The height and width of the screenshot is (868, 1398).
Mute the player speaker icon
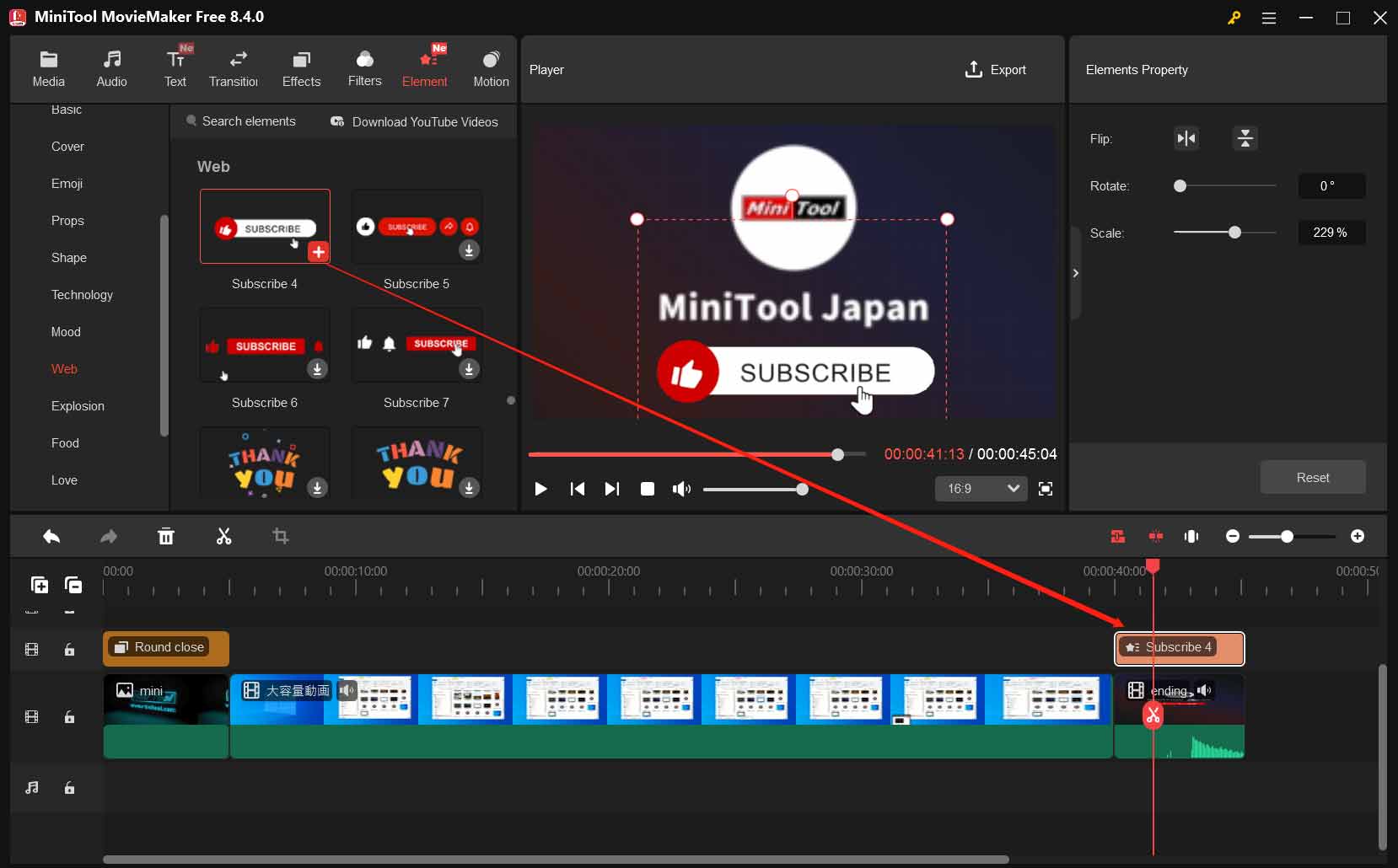(x=681, y=489)
